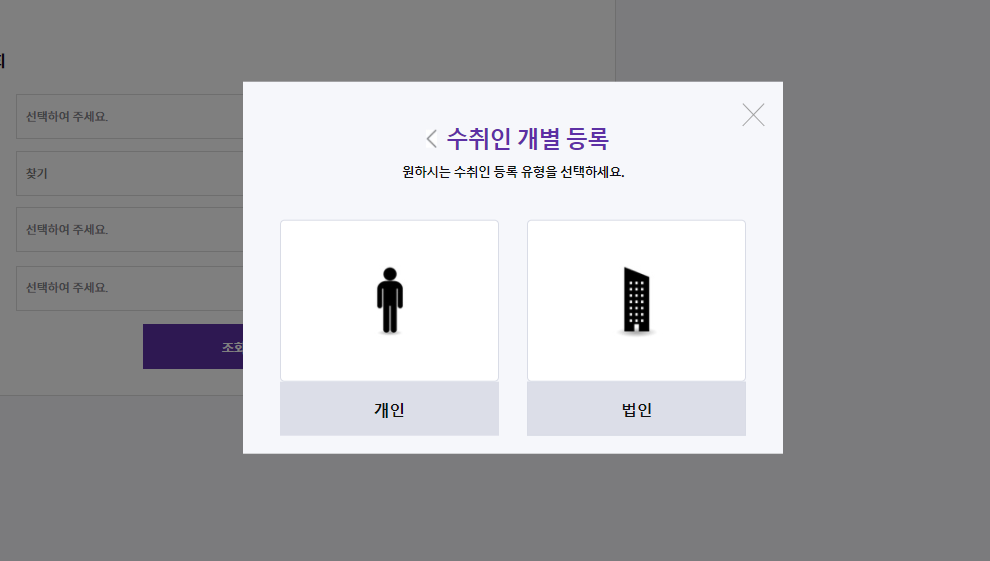The height and width of the screenshot is (561, 990).
Task: Choose the 법인 registration type label
Action: [636, 410]
